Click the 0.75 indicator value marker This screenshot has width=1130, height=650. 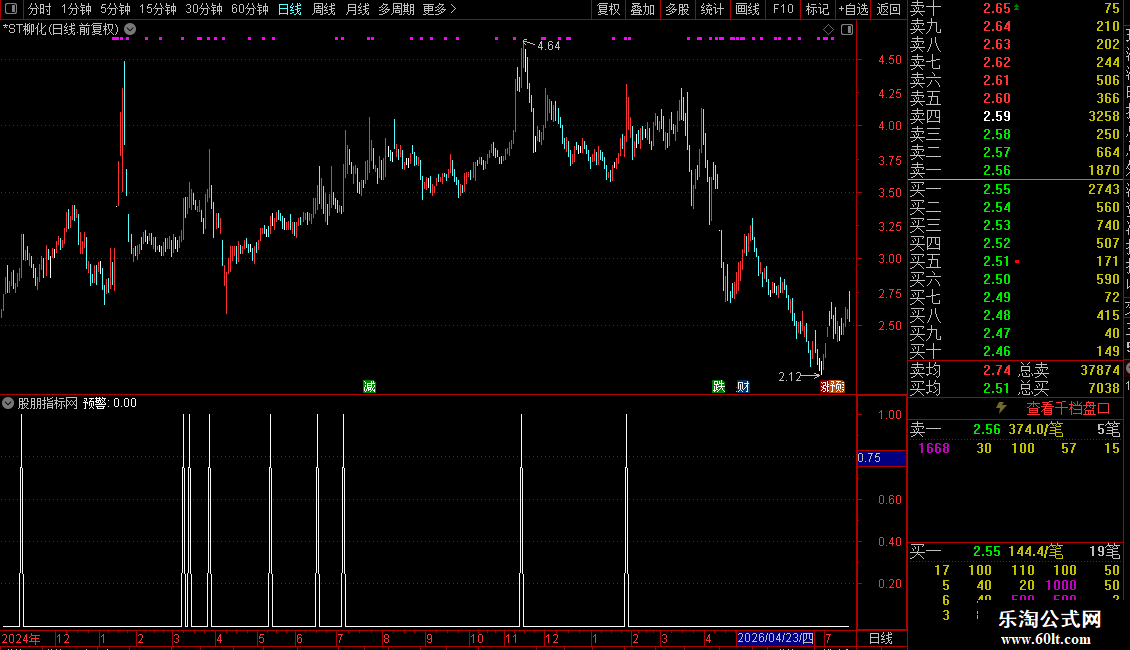tap(881, 458)
